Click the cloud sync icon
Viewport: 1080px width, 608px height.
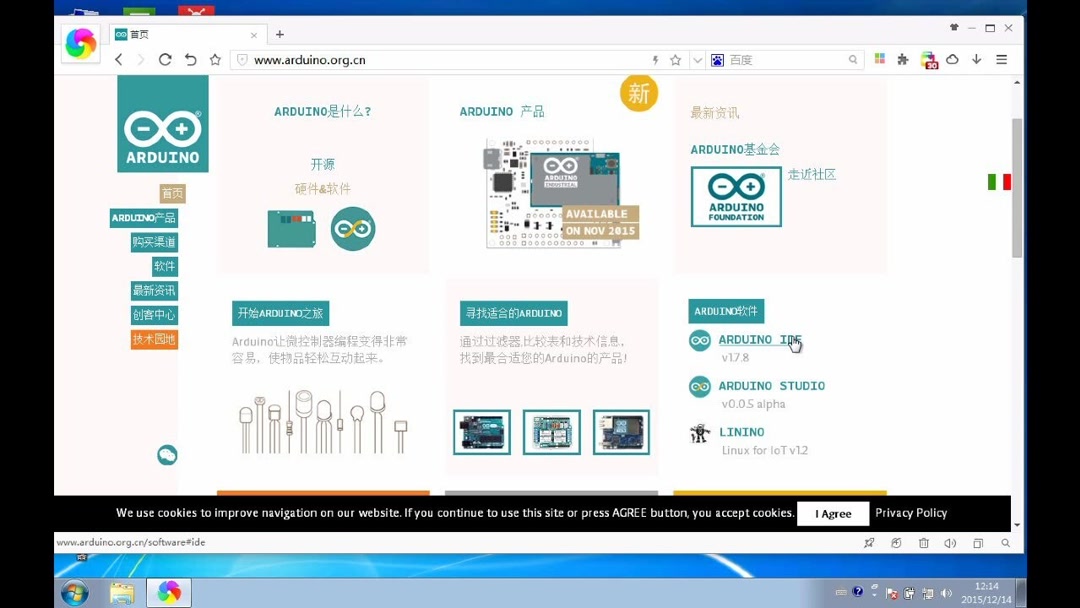952,59
